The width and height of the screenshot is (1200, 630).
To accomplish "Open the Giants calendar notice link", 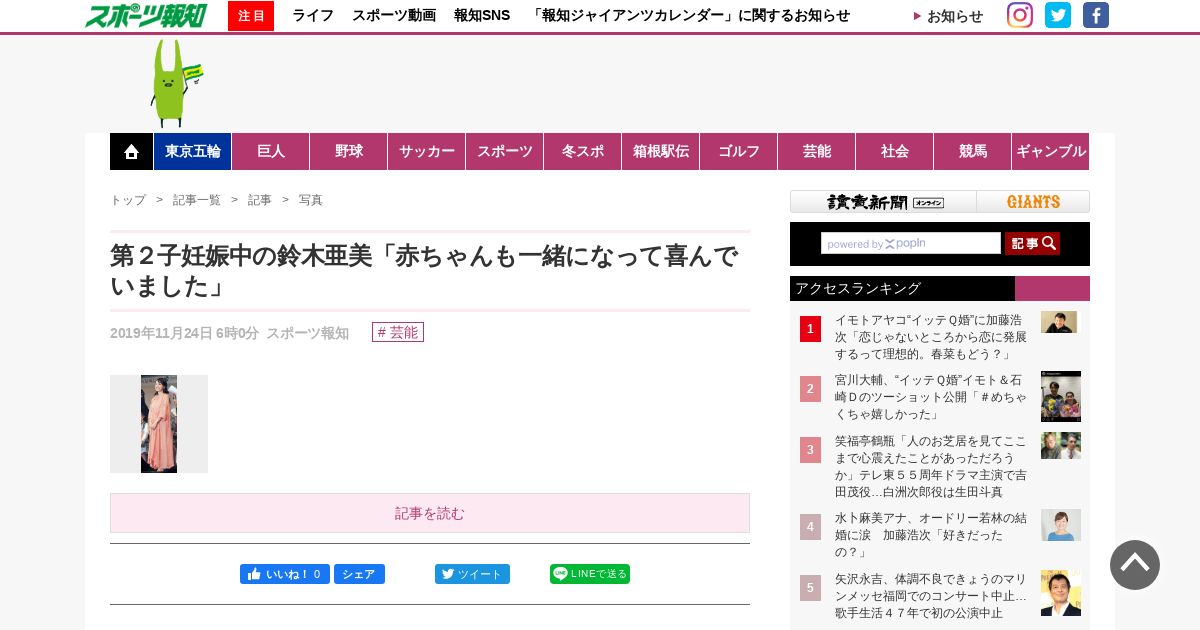I will pos(689,16).
